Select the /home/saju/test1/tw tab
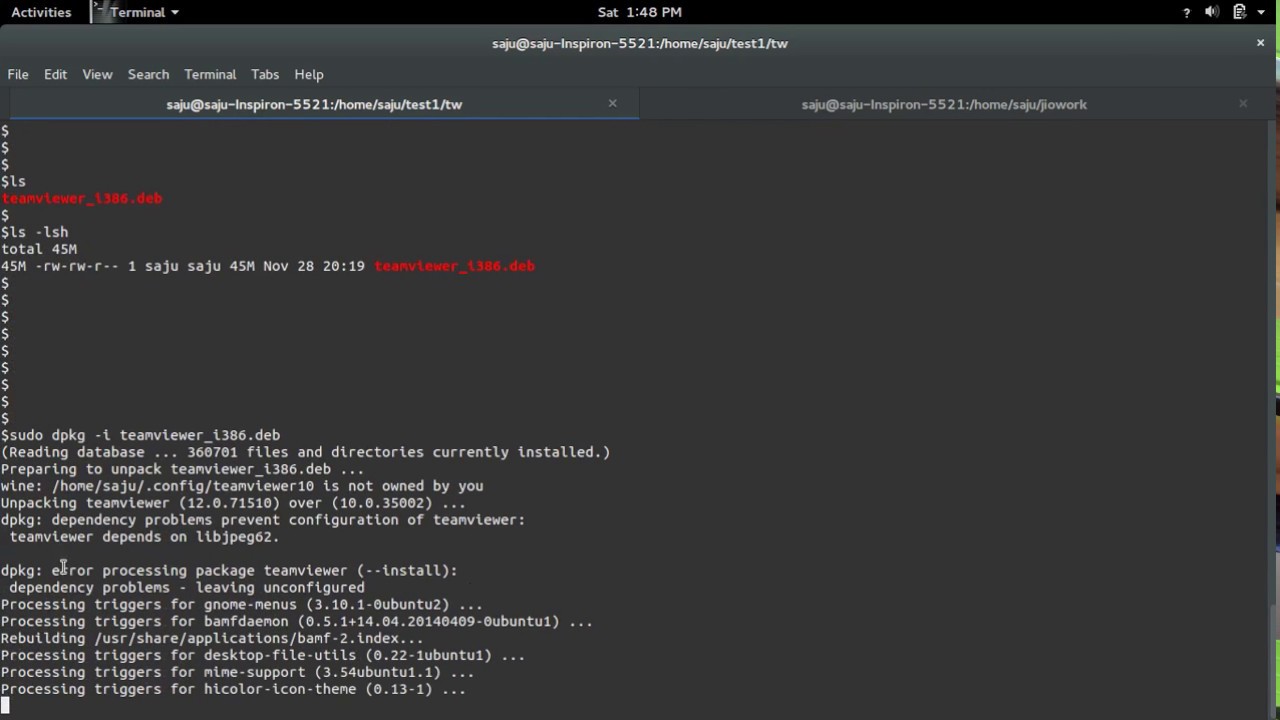 314,104
